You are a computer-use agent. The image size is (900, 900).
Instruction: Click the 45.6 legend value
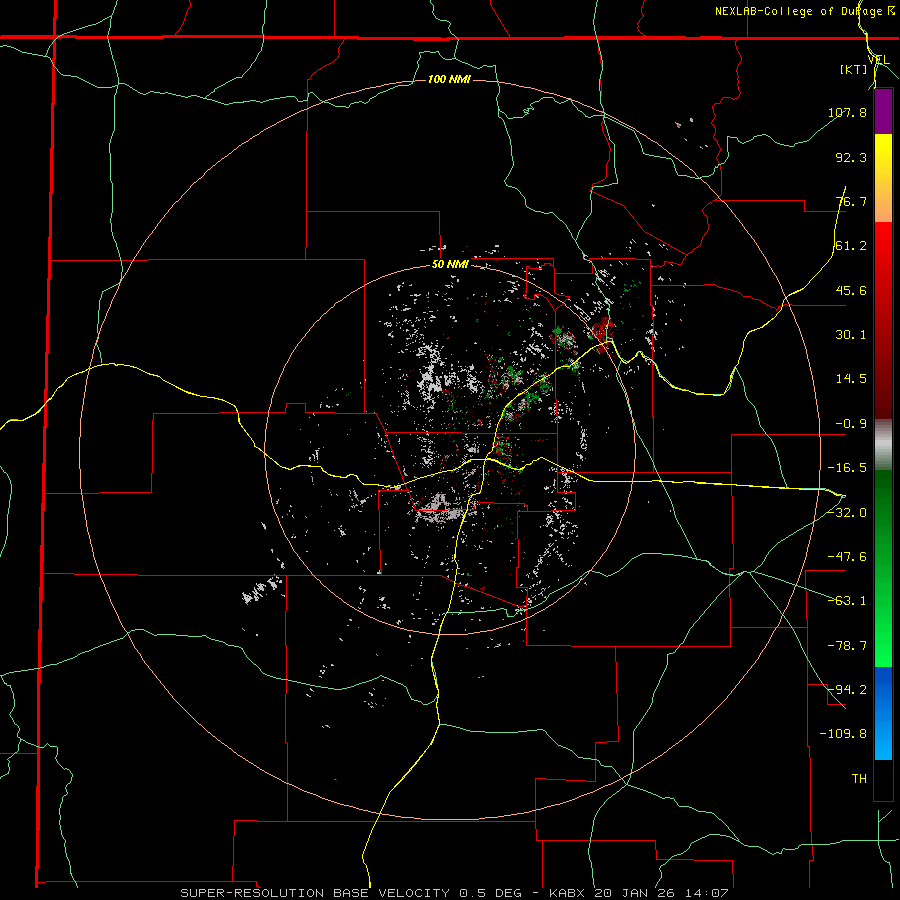pyautogui.click(x=851, y=290)
